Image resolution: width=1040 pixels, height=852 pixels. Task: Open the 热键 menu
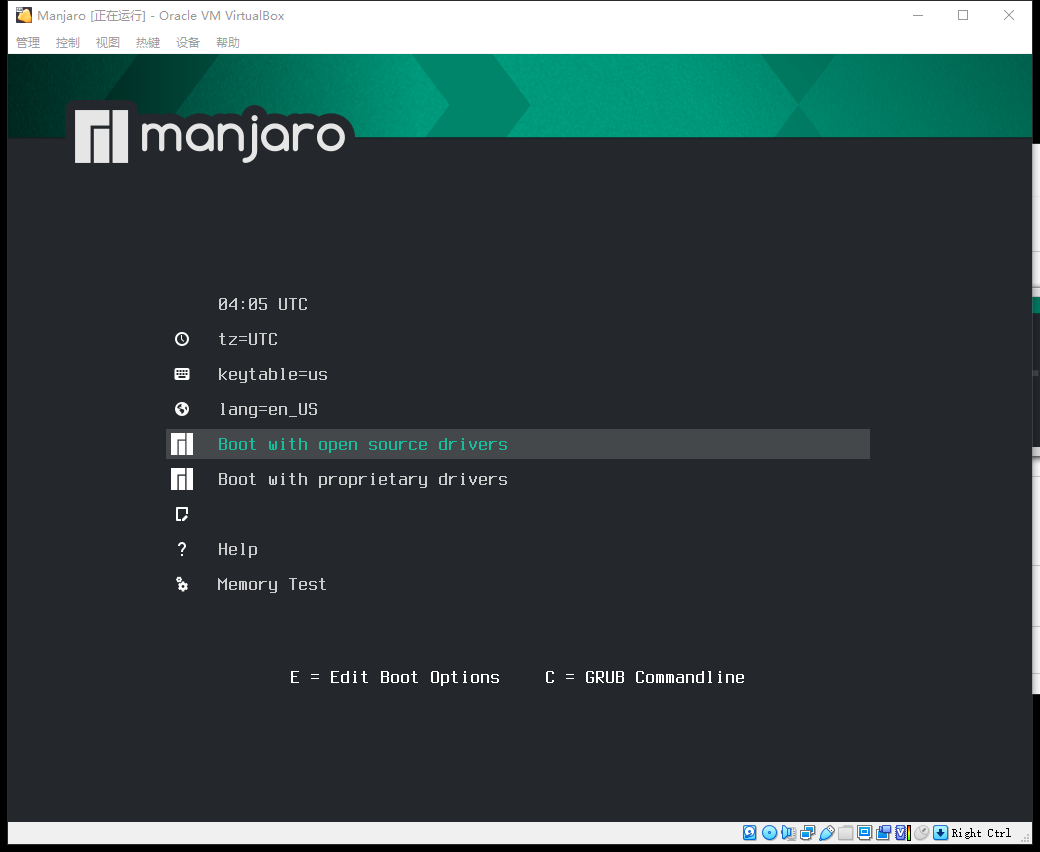(x=148, y=42)
